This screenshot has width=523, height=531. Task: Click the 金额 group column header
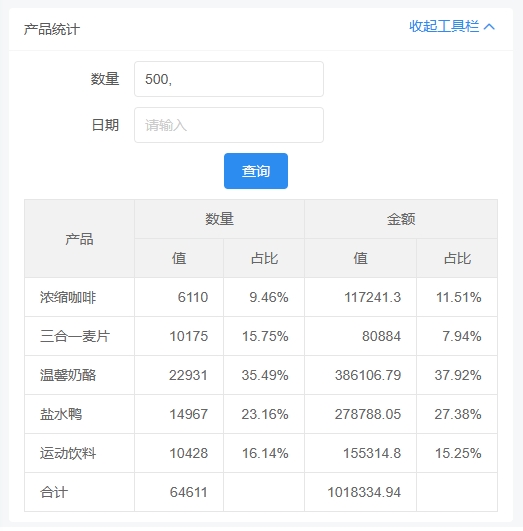pyautogui.click(x=401, y=219)
